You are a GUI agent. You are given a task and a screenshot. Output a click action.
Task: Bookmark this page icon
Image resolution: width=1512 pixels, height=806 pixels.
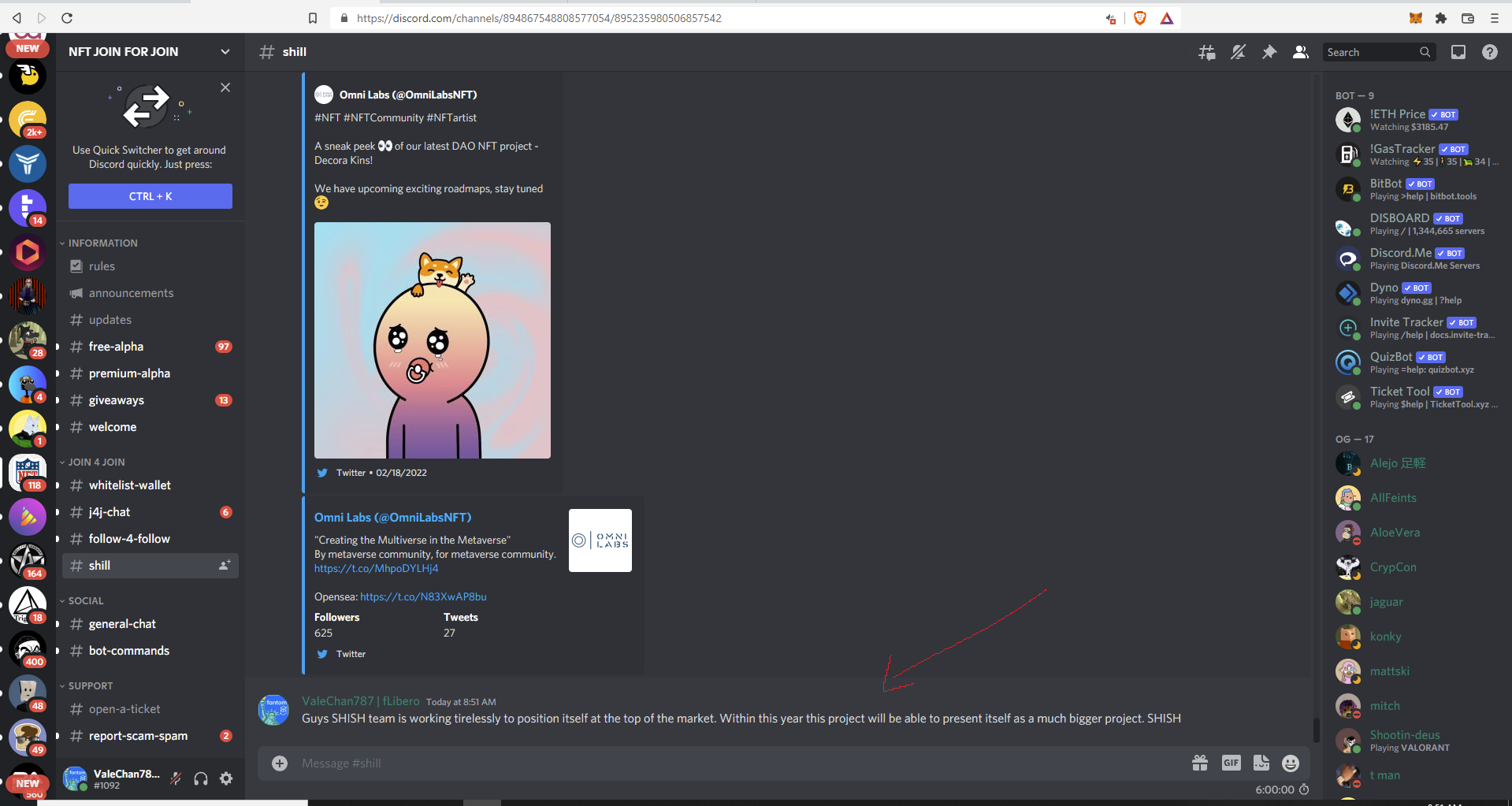pyautogui.click(x=313, y=18)
